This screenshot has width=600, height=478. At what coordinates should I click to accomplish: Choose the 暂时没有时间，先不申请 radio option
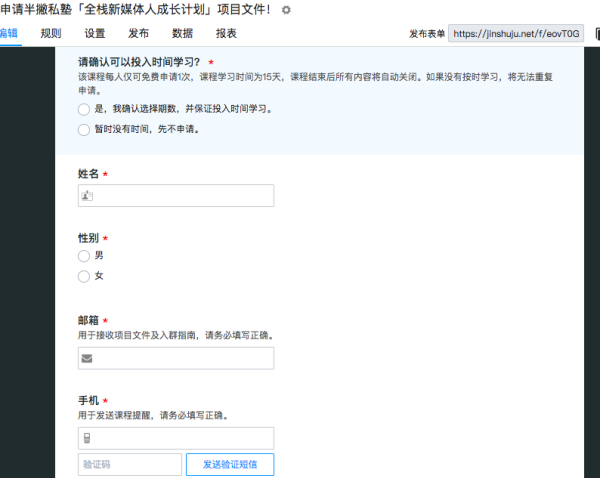[84, 129]
